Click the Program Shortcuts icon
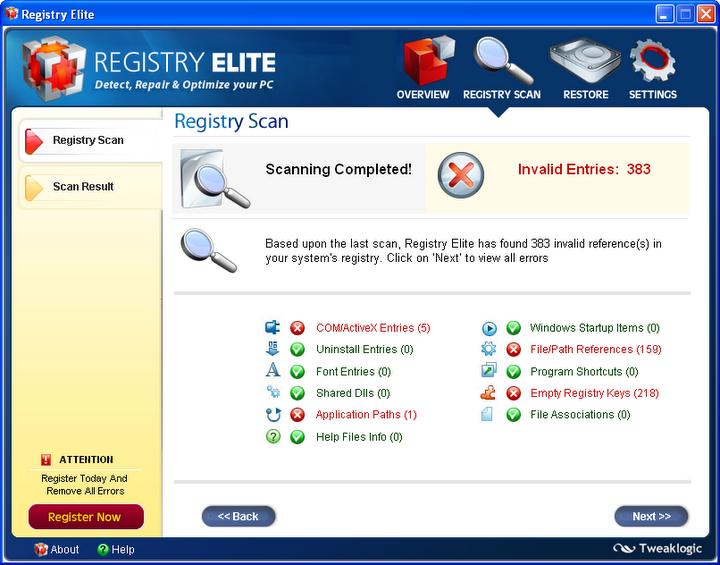Image resolution: width=720 pixels, height=565 pixels. (489, 370)
